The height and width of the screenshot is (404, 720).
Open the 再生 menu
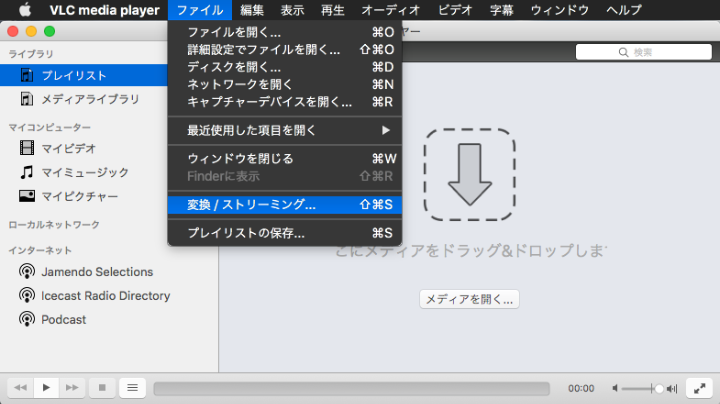click(333, 10)
